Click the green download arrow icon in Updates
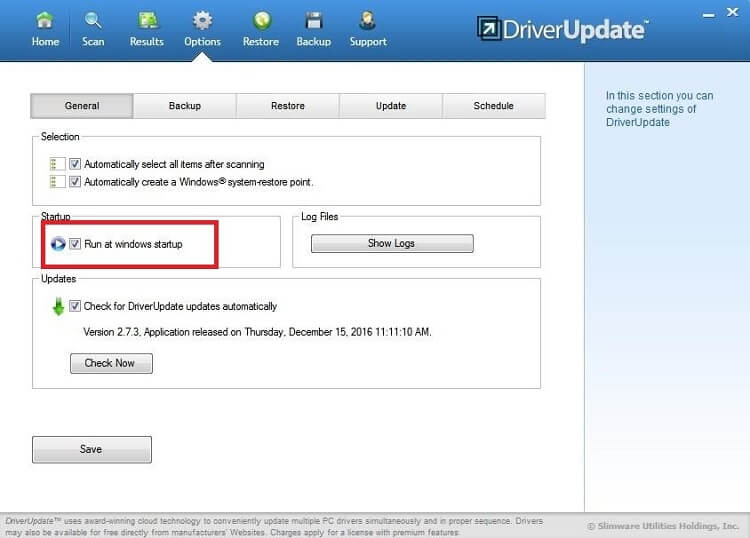The width and height of the screenshot is (750, 538). [x=58, y=307]
